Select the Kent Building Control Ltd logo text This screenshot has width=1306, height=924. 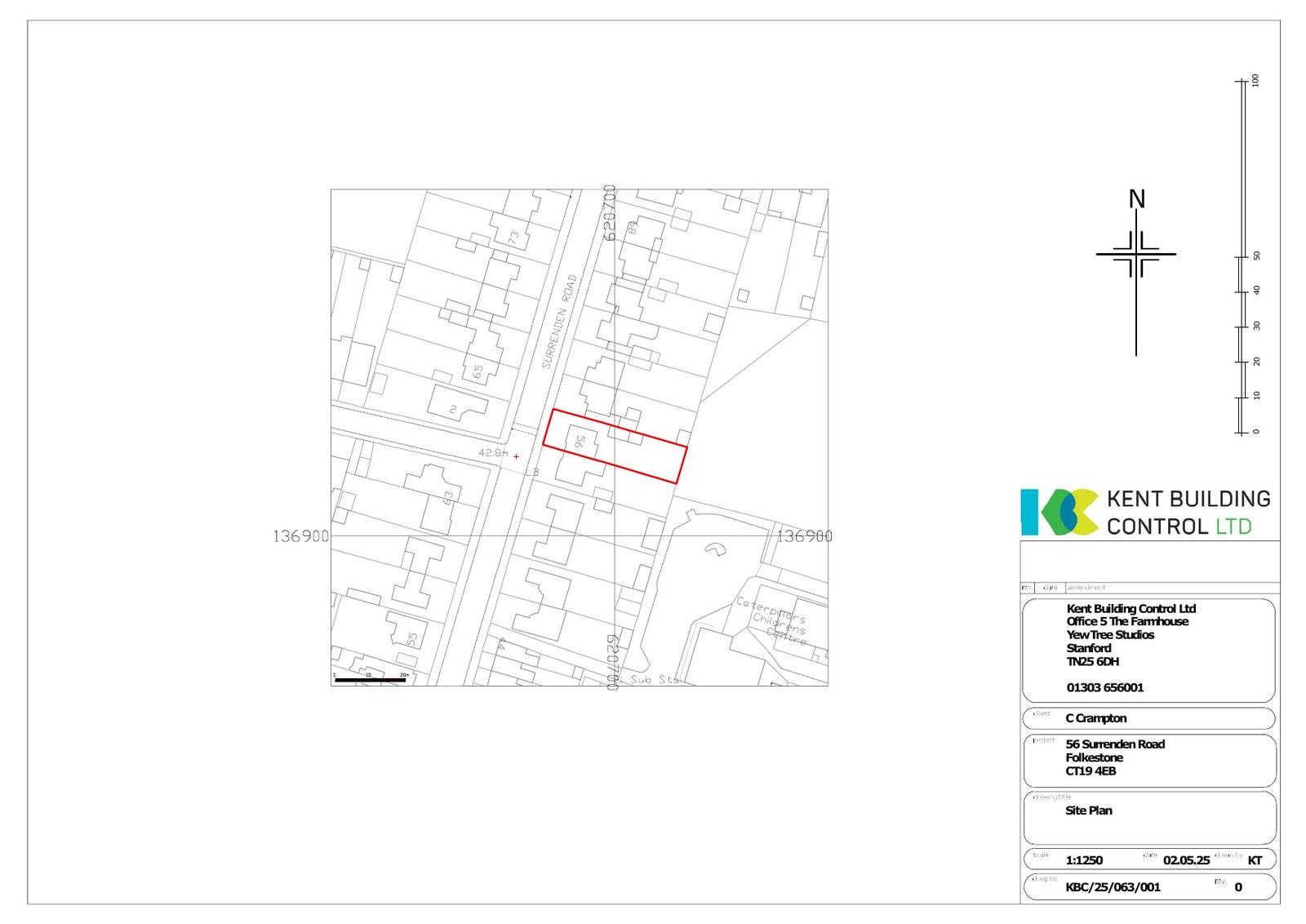(1188, 512)
